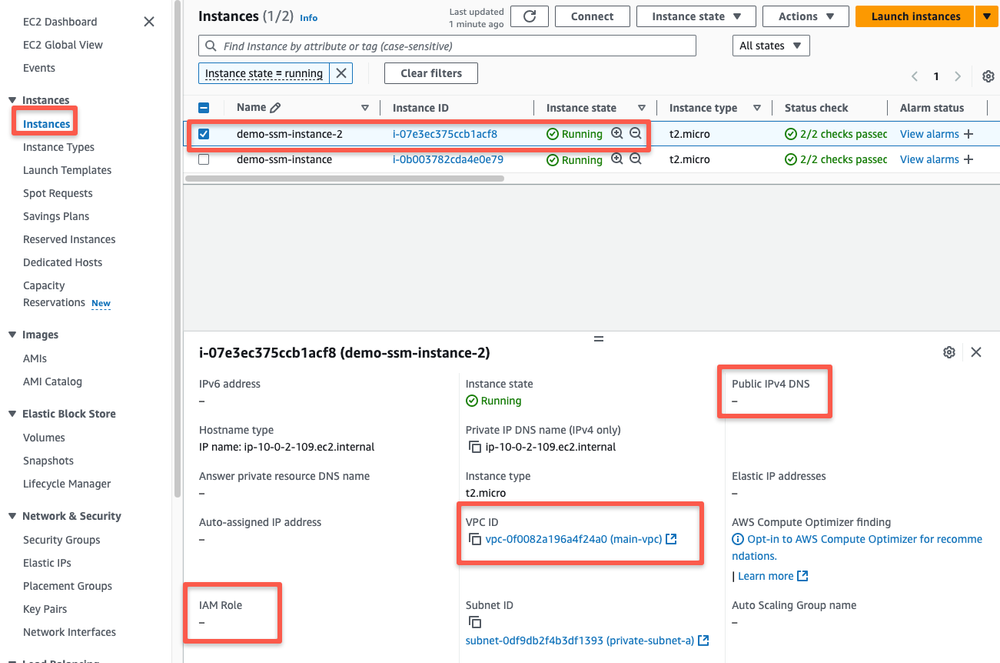Toggle the select-all header checkbox
Screen dimensions: 1000x663
(x=203, y=108)
